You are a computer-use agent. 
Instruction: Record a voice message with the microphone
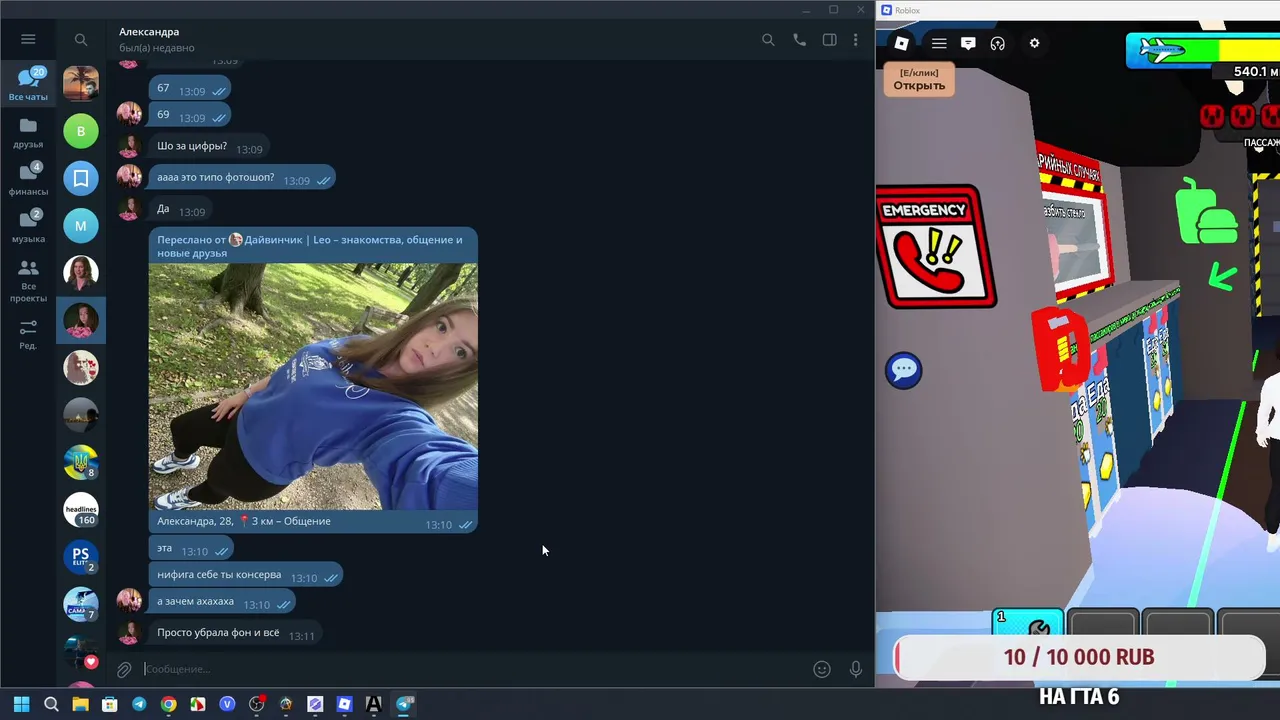(x=855, y=669)
